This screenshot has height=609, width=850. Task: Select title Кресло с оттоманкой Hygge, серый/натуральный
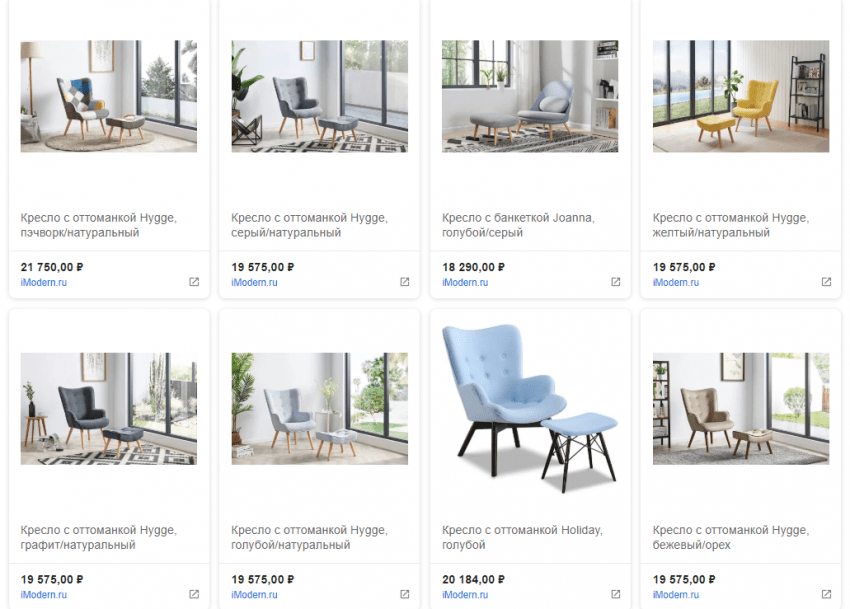(x=310, y=225)
